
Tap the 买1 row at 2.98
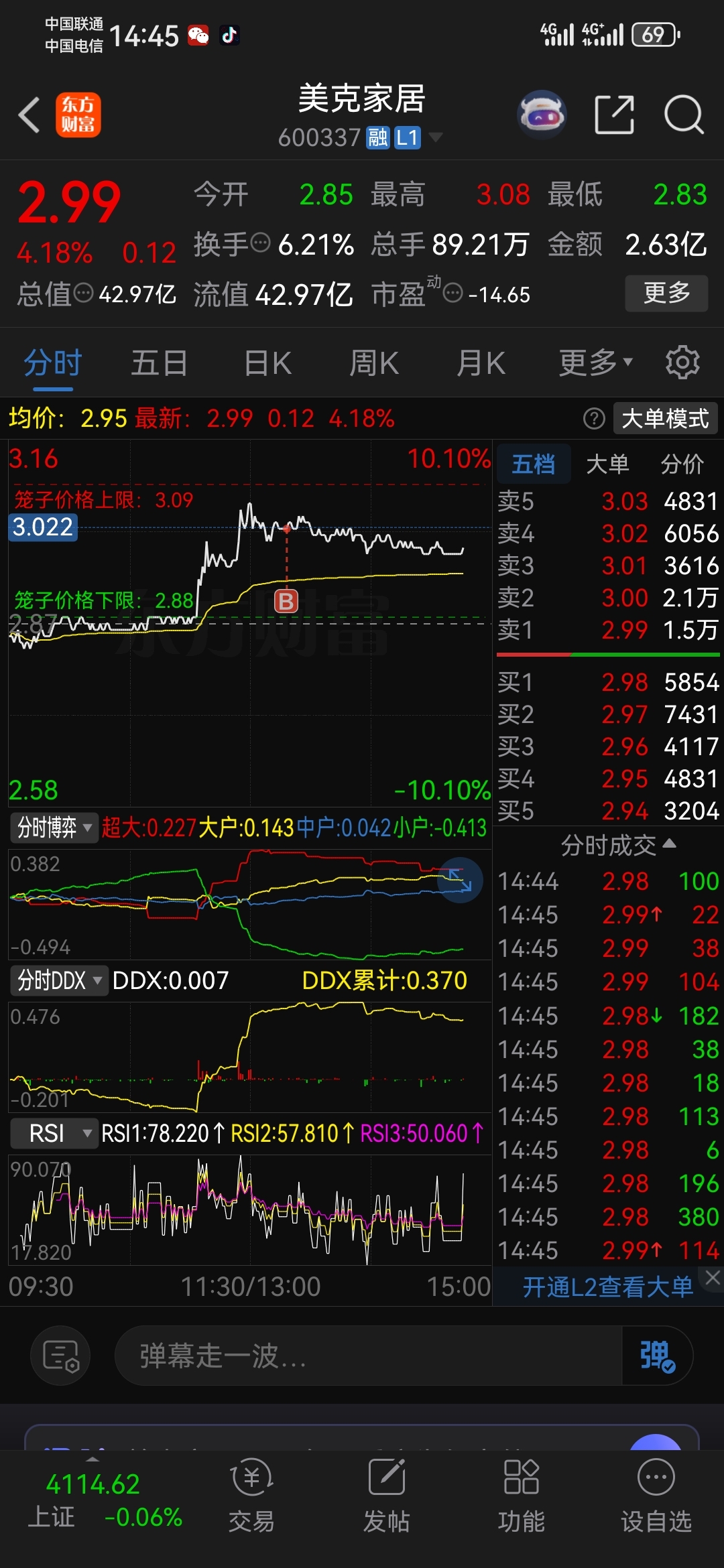coord(608,682)
